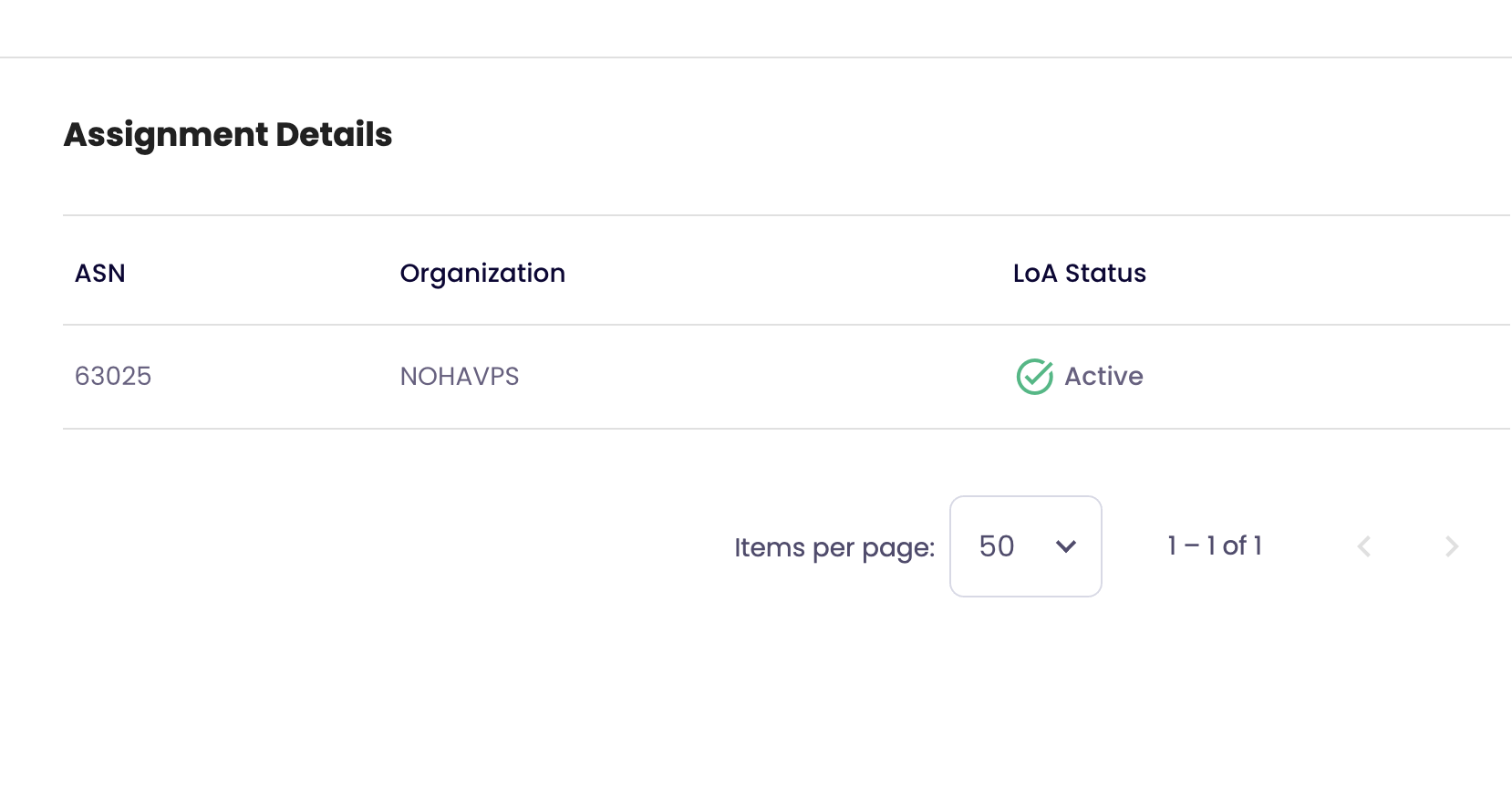Sort by the ASN column header
The width and height of the screenshot is (1512, 810).
[100, 273]
